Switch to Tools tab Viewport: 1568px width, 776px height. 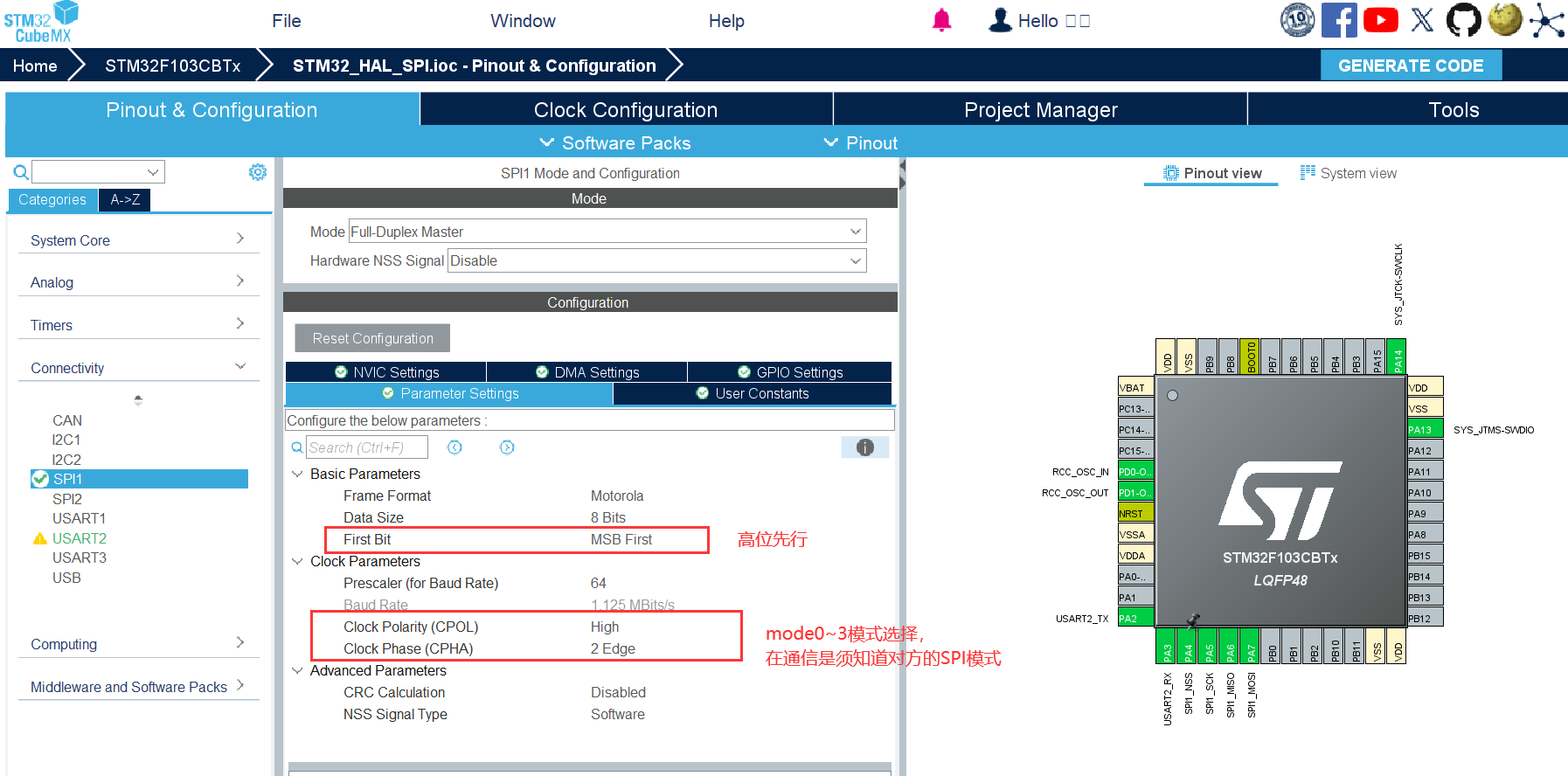tap(1454, 110)
